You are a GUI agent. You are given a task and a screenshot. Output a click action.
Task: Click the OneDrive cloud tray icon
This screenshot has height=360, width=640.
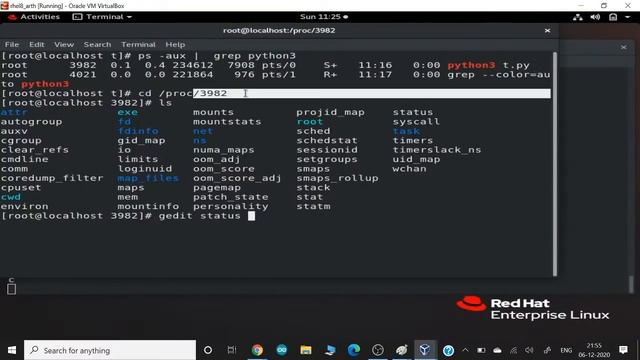click(497, 350)
